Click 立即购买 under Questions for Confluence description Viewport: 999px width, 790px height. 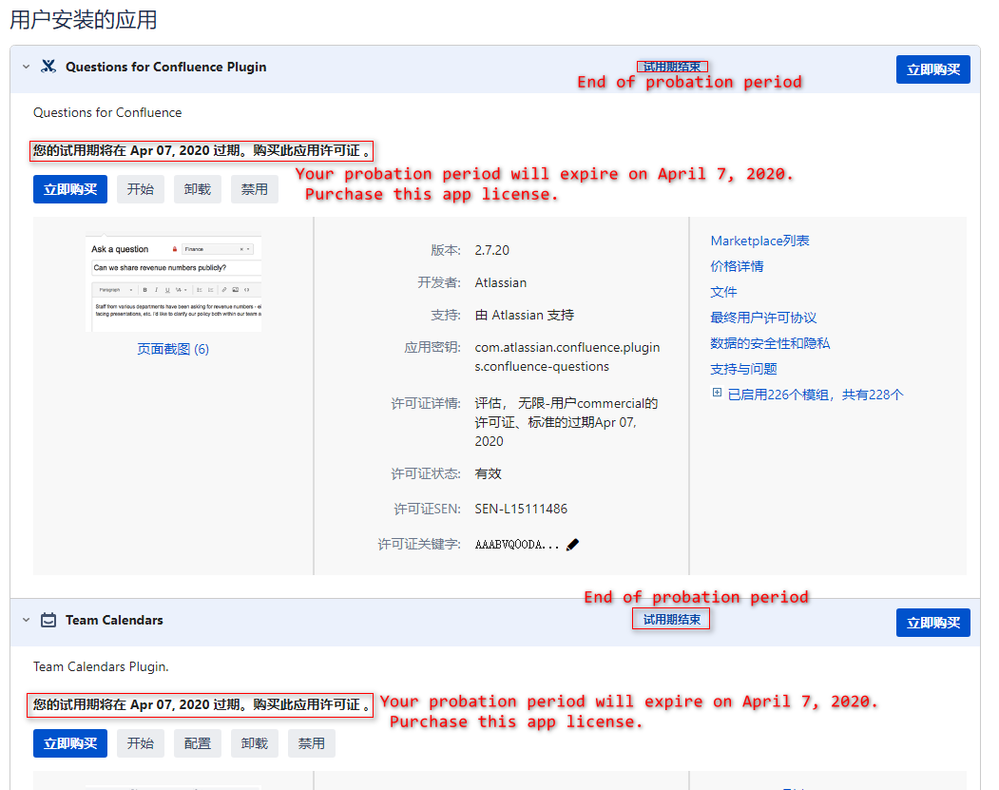pos(70,189)
